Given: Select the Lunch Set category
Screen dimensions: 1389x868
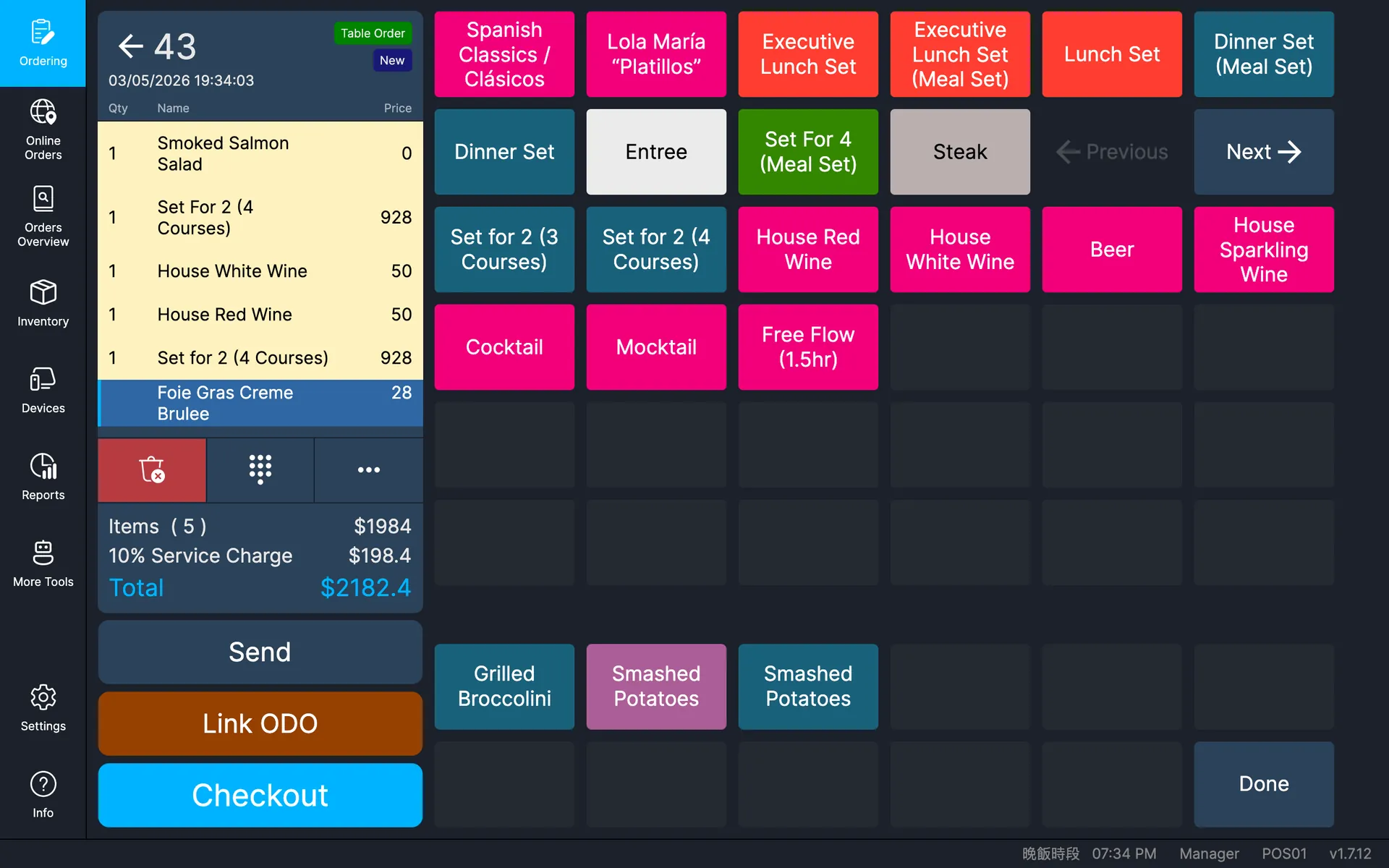Looking at the screenshot, I should [1112, 54].
